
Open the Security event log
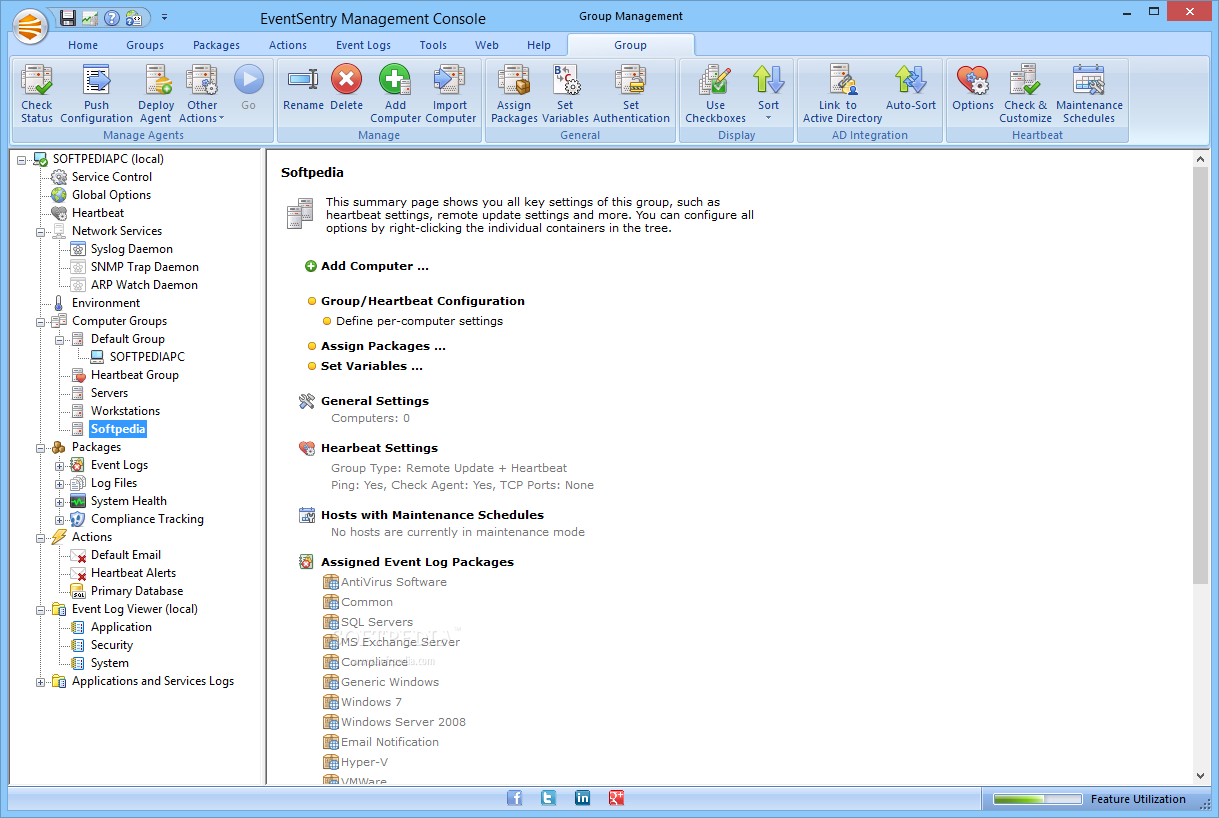click(112, 645)
